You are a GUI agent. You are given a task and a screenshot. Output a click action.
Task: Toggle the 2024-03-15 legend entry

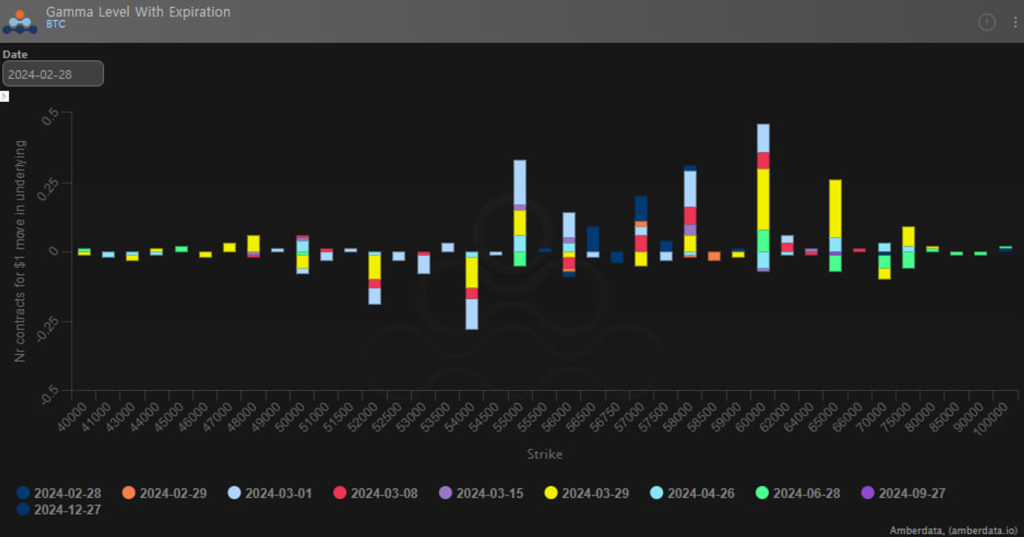tap(490, 493)
